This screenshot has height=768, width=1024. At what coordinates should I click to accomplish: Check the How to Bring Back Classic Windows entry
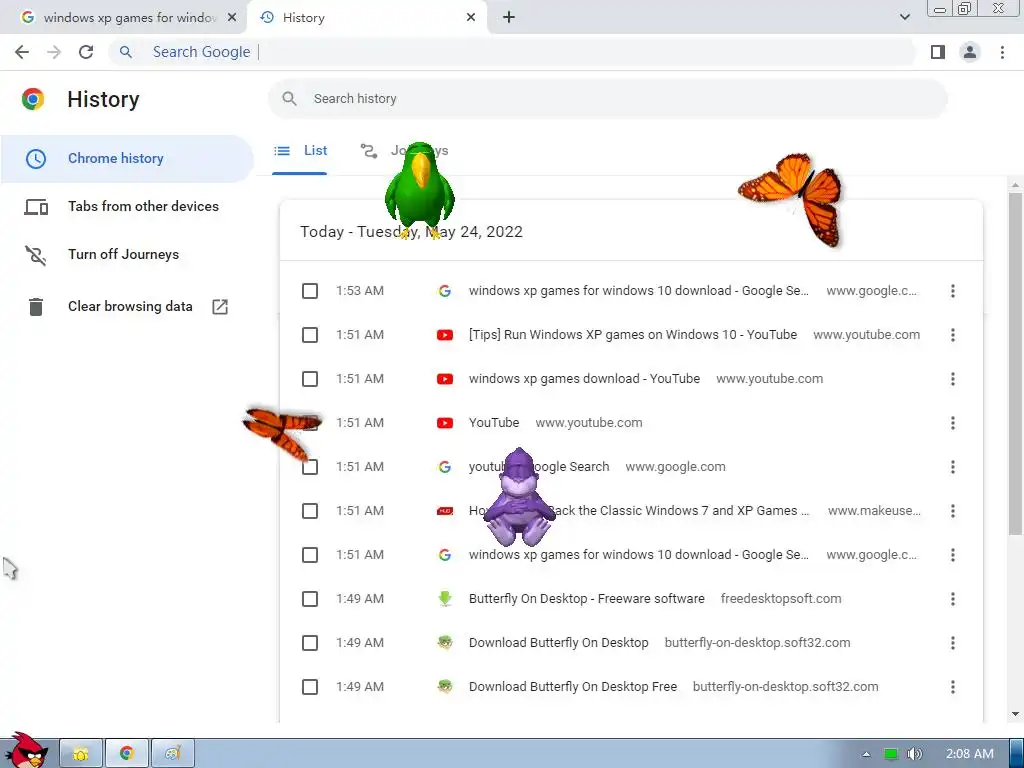[x=310, y=511]
